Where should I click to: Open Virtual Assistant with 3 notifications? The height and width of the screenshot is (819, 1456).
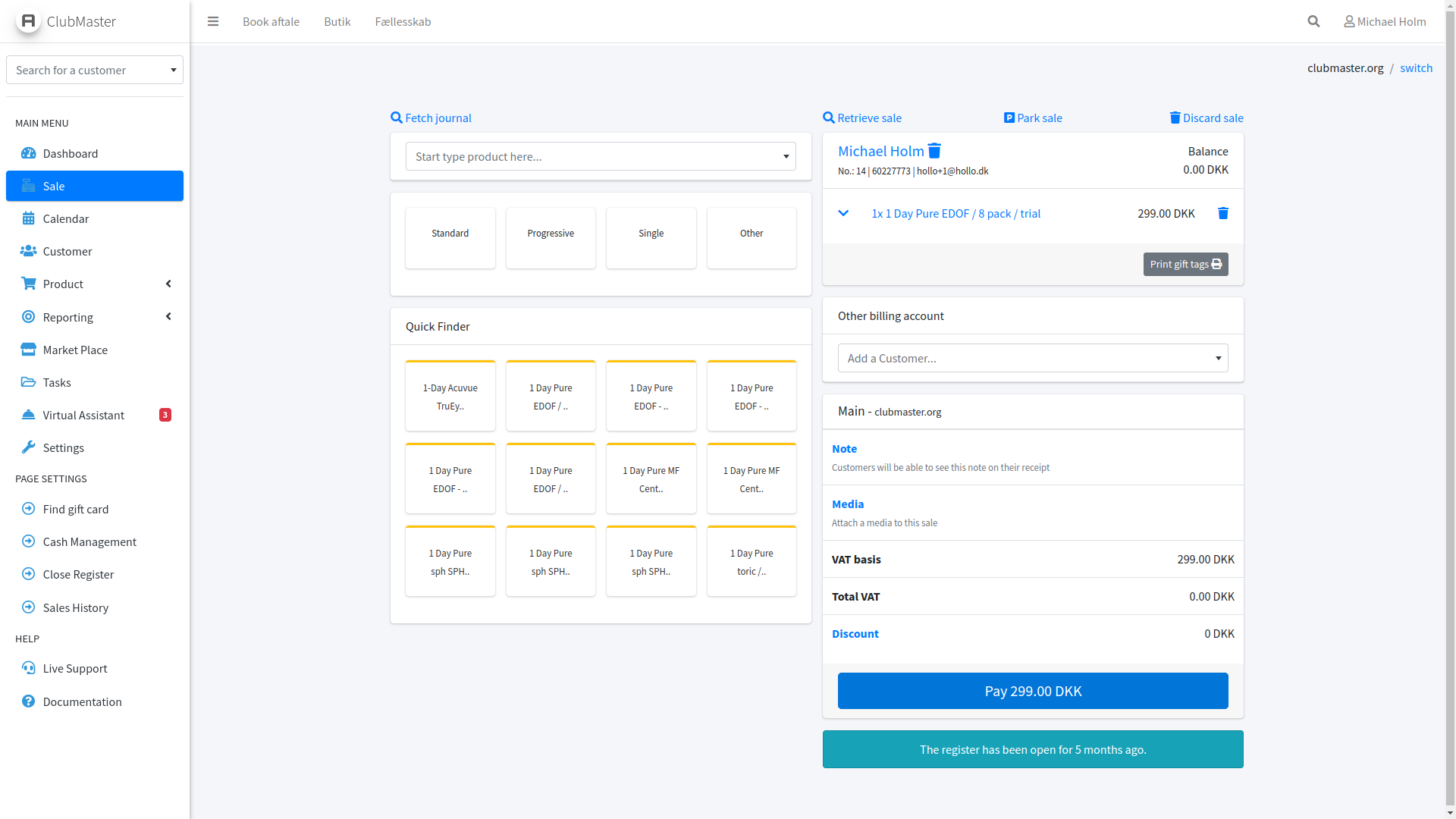pos(83,415)
